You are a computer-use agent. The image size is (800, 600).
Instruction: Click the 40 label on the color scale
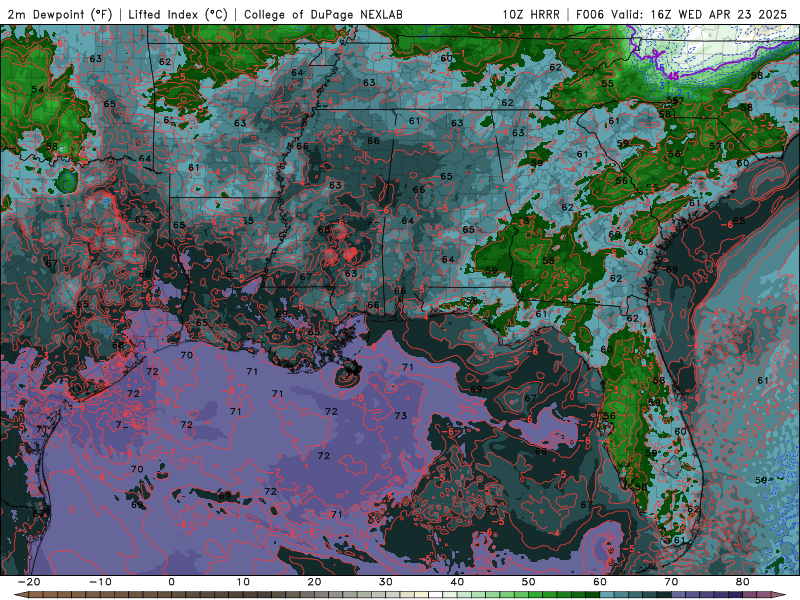coord(457,582)
